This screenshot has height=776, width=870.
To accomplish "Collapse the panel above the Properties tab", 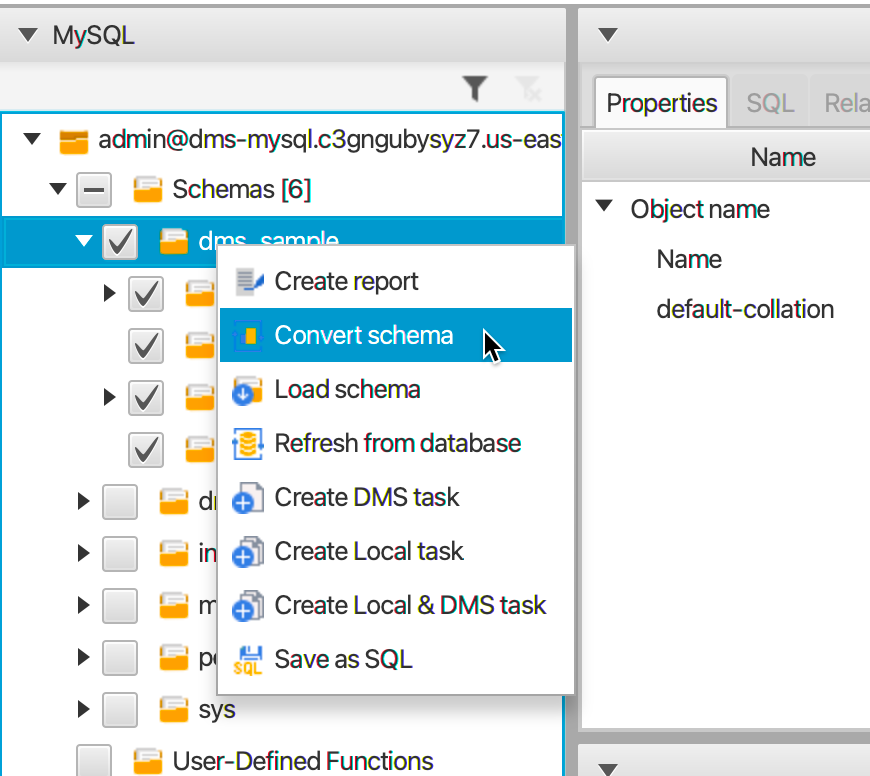I will point(608,35).
